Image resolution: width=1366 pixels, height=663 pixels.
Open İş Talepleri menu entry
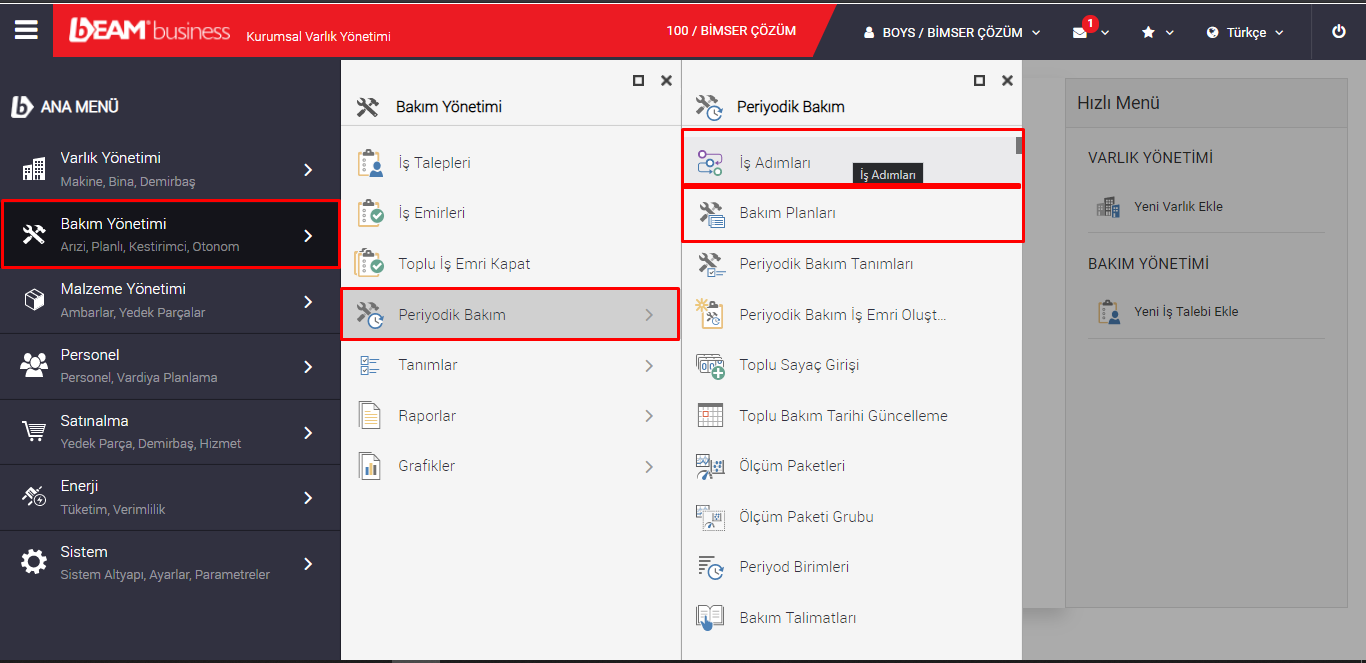[x=510, y=162]
